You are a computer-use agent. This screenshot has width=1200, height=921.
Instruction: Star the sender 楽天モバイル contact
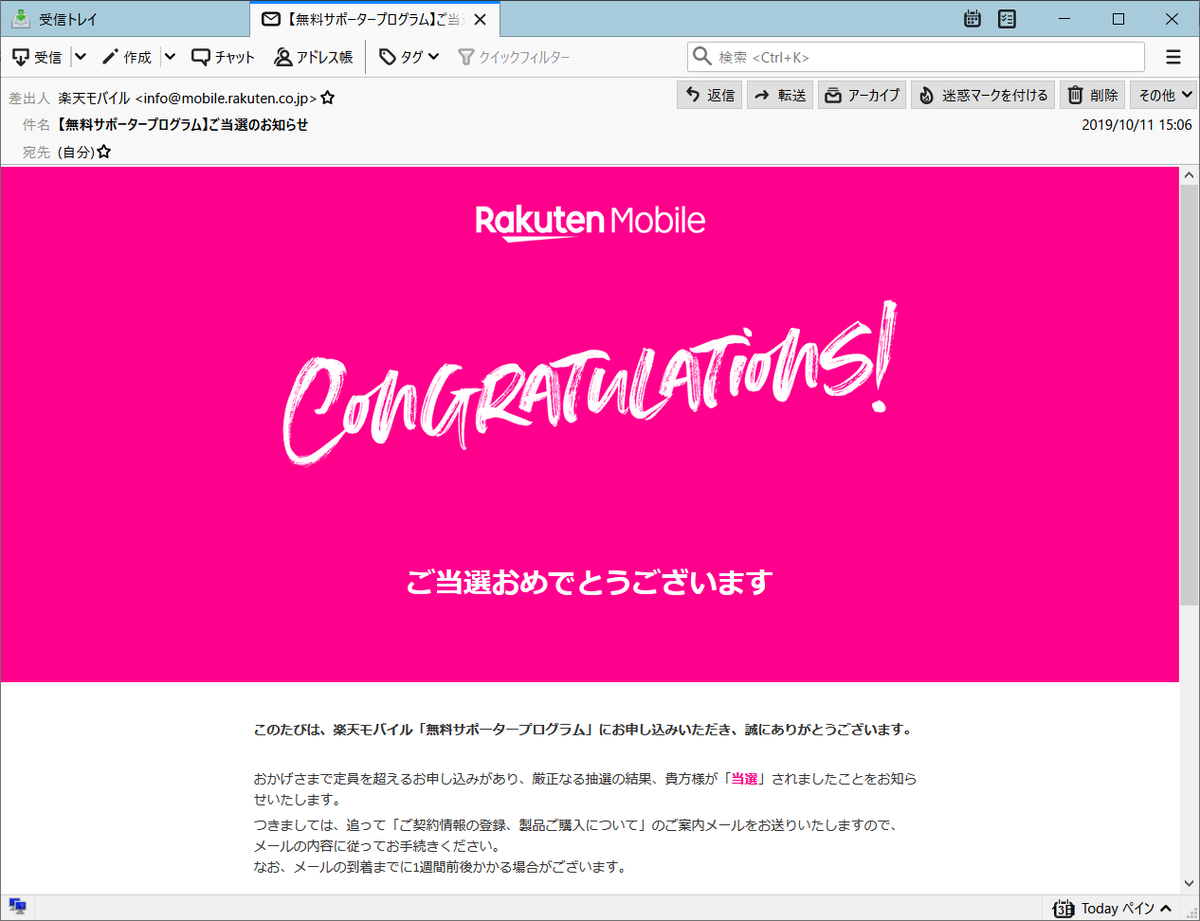[327, 98]
